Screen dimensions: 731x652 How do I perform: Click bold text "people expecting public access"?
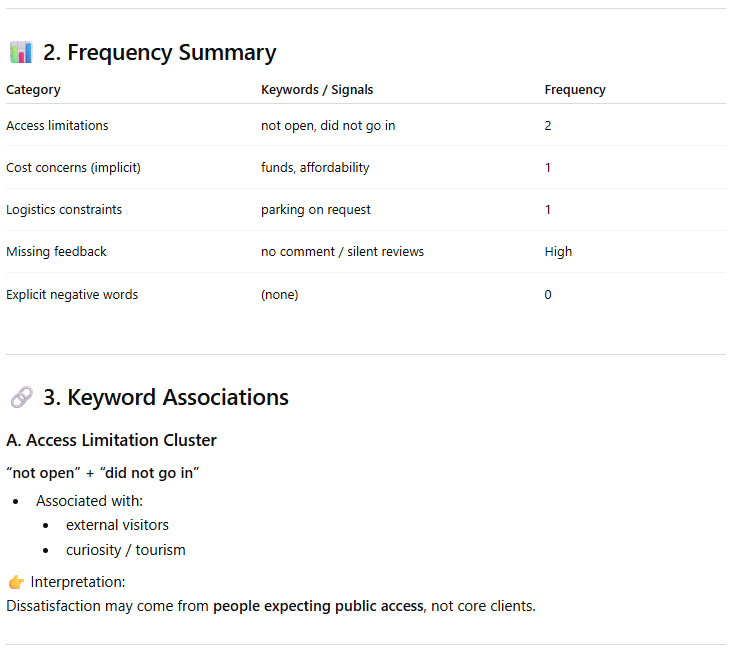pyautogui.click(x=318, y=606)
